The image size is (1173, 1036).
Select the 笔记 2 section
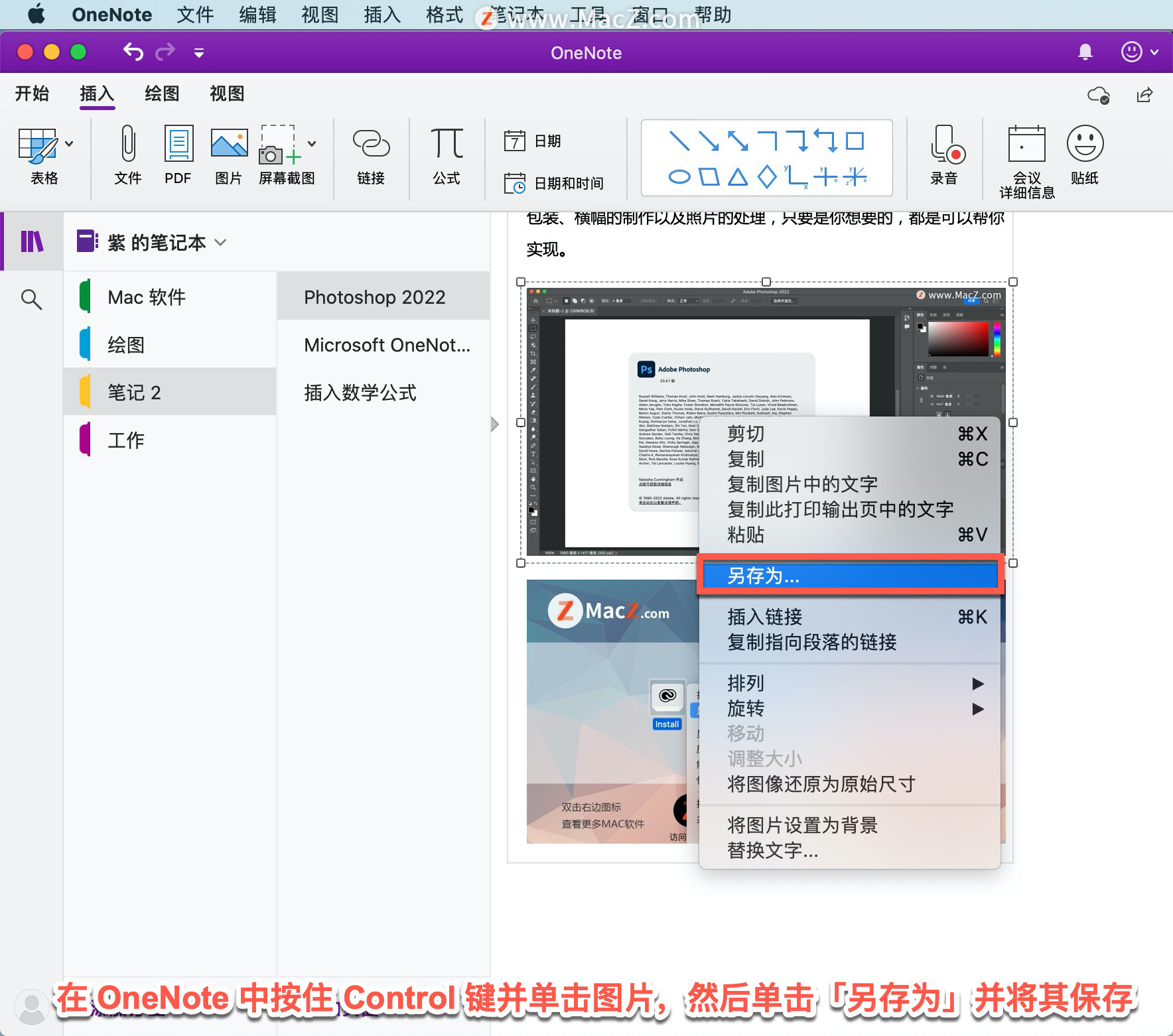coord(170,392)
